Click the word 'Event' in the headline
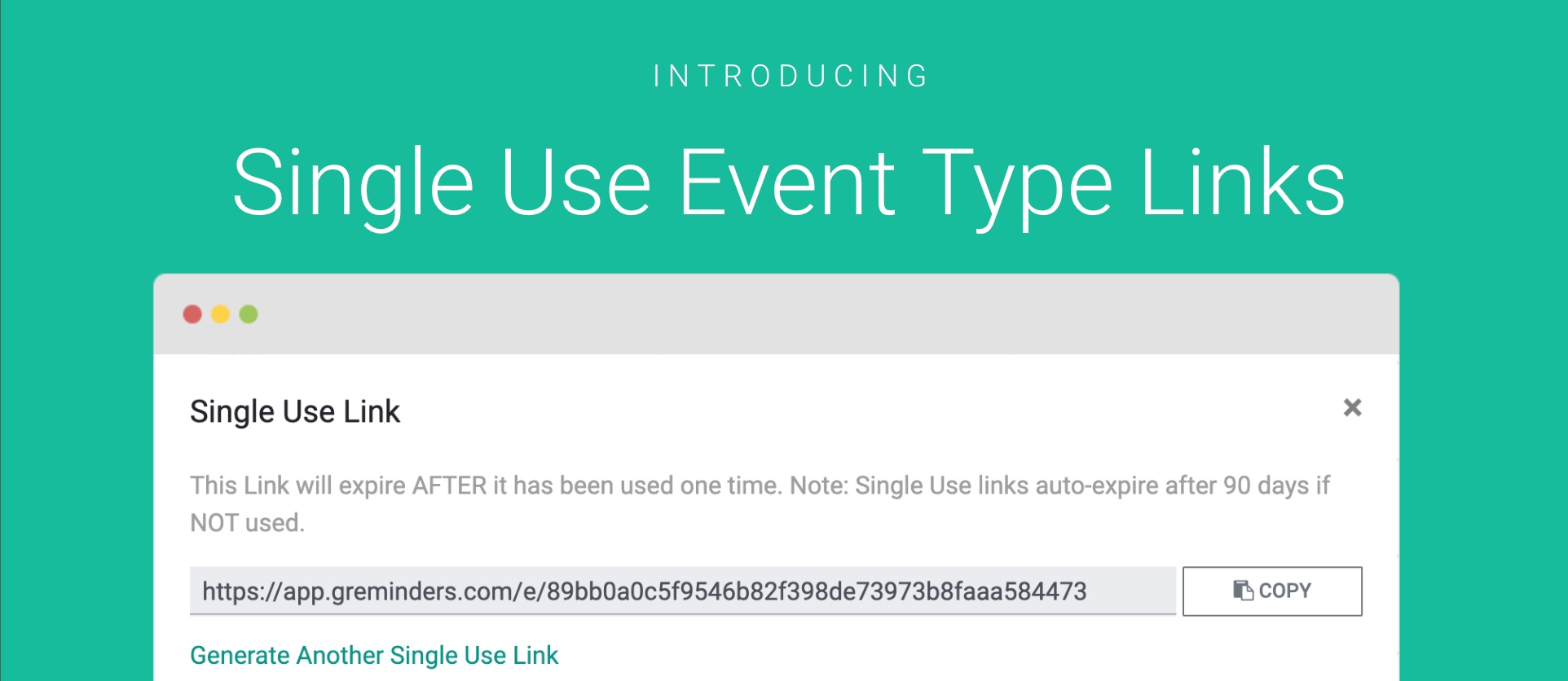The width and height of the screenshot is (1568, 681). (786, 184)
